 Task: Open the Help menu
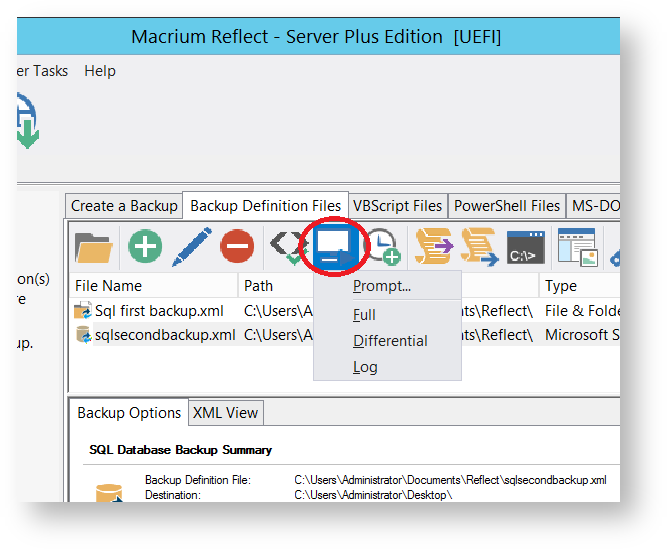click(x=100, y=71)
